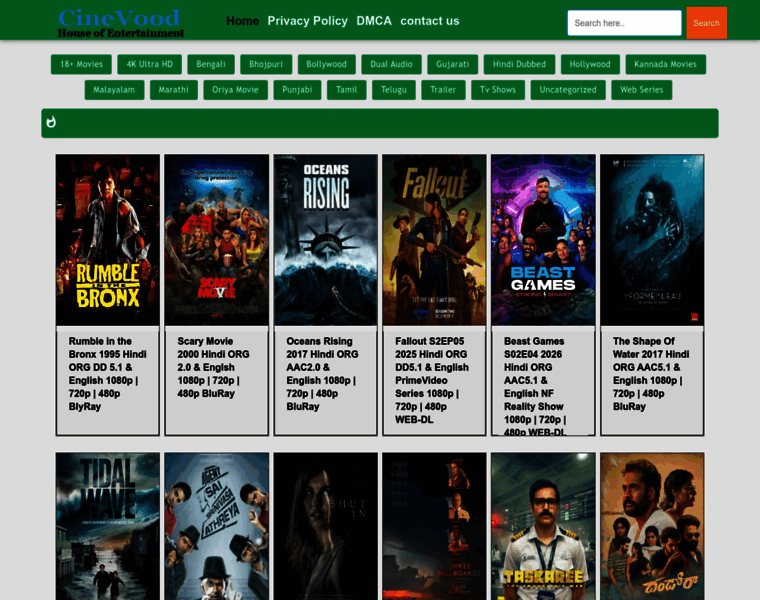Open the Home menu item

tap(242, 21)
